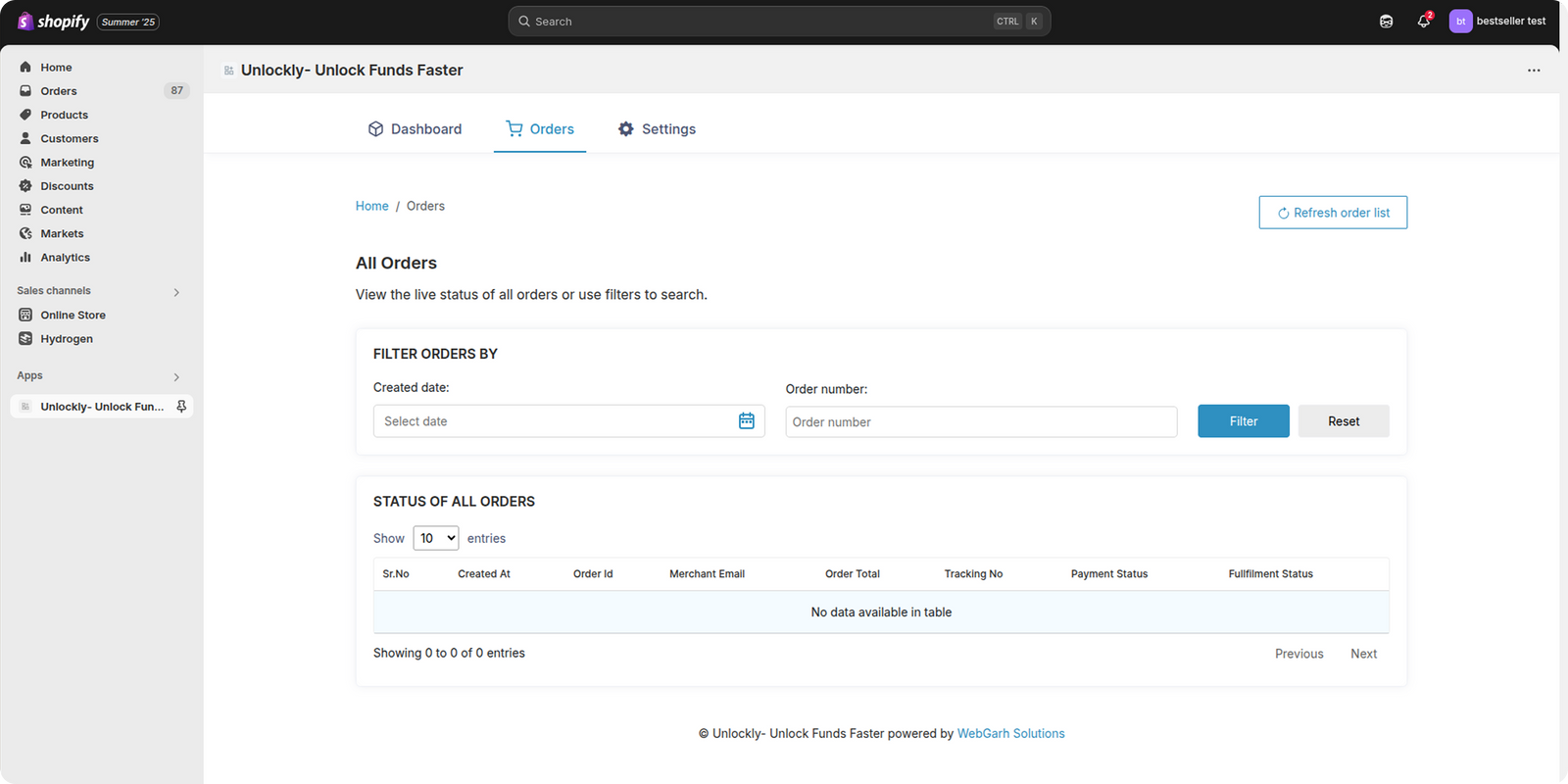1568x784 pixels.
Task: Pin the Unlockly app in sidebar
Action: (x=181, y=407)
